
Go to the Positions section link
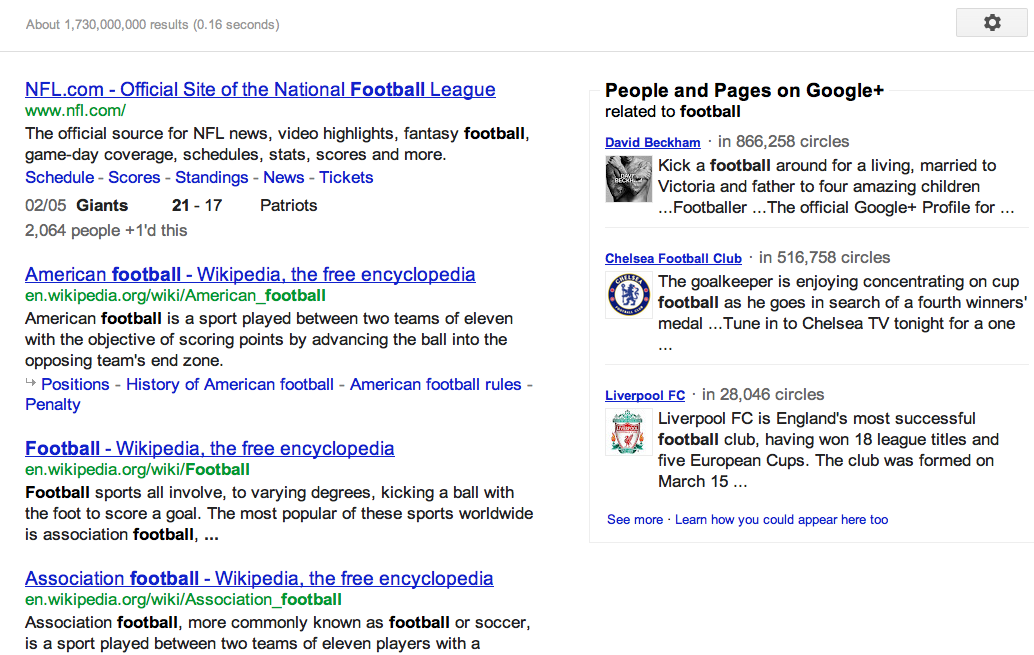pos(75,385)
